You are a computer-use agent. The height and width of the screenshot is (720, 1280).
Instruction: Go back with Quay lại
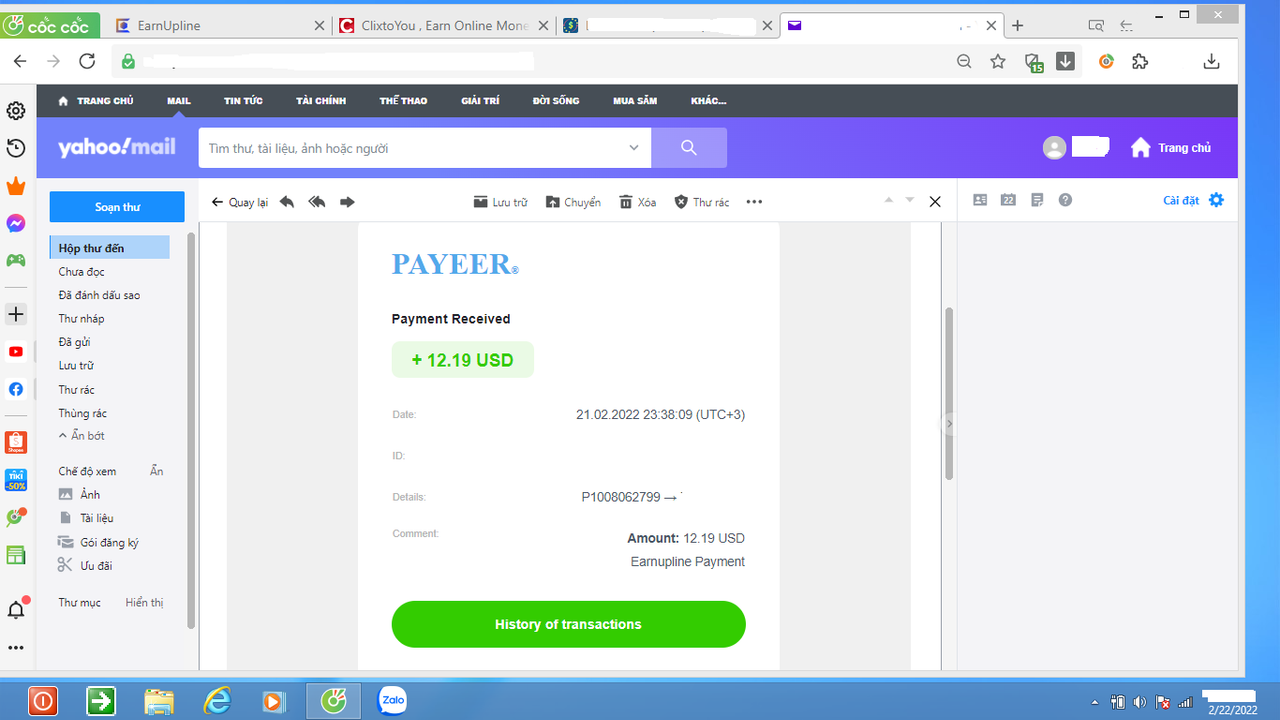(240, 202)
